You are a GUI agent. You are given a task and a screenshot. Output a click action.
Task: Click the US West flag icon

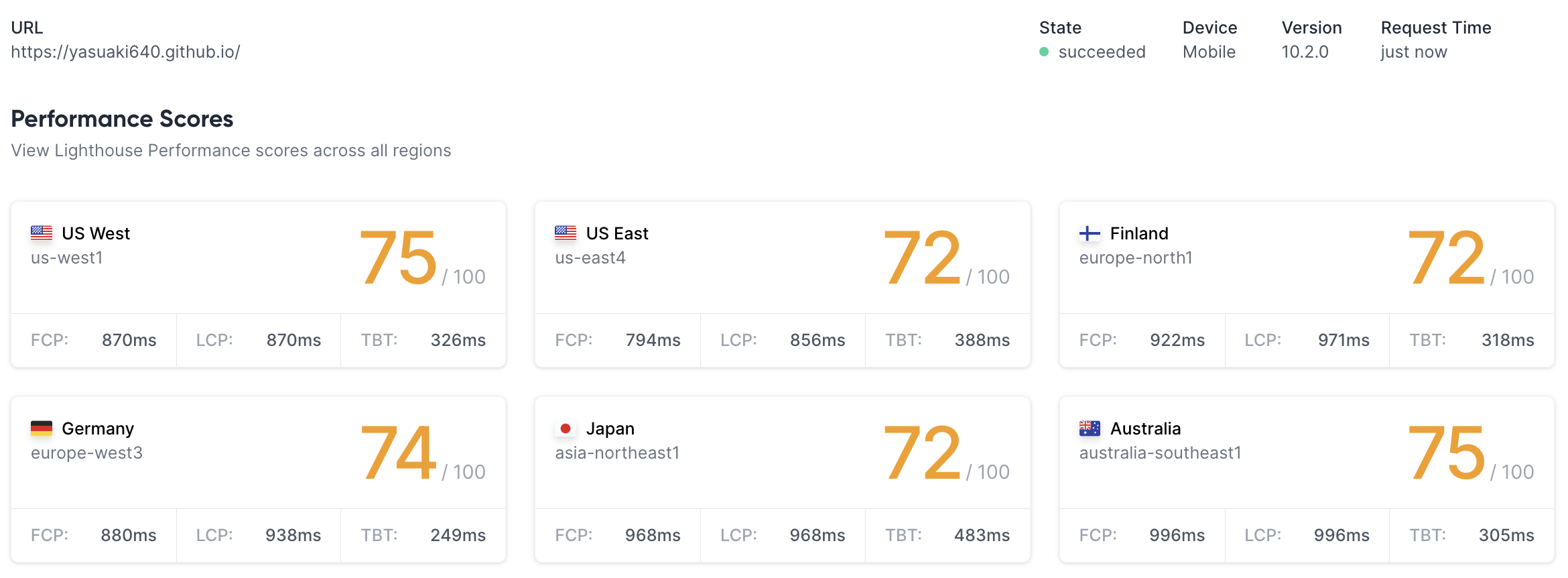click(42, 233)
